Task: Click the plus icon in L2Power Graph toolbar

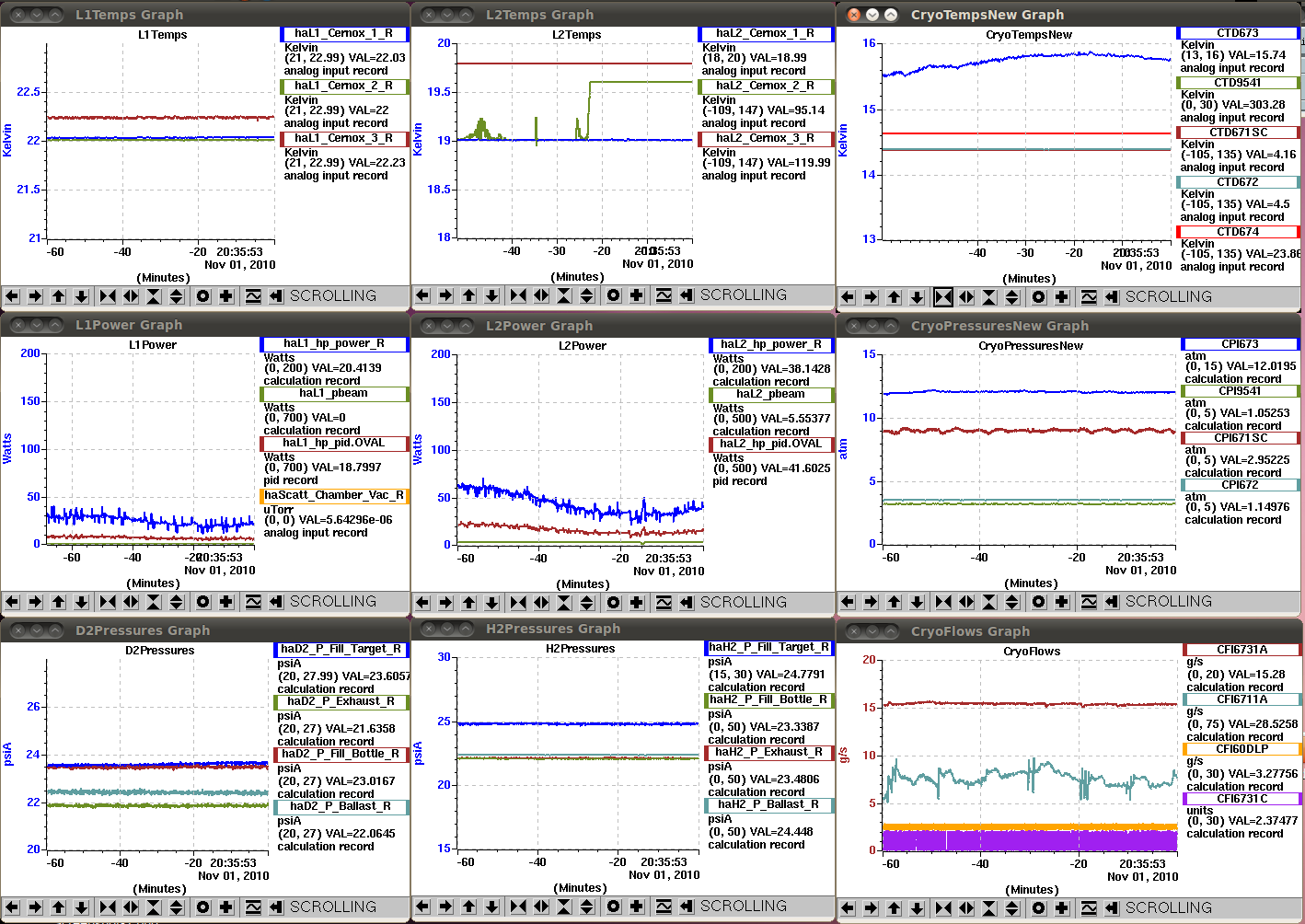Action: (636, 603)
